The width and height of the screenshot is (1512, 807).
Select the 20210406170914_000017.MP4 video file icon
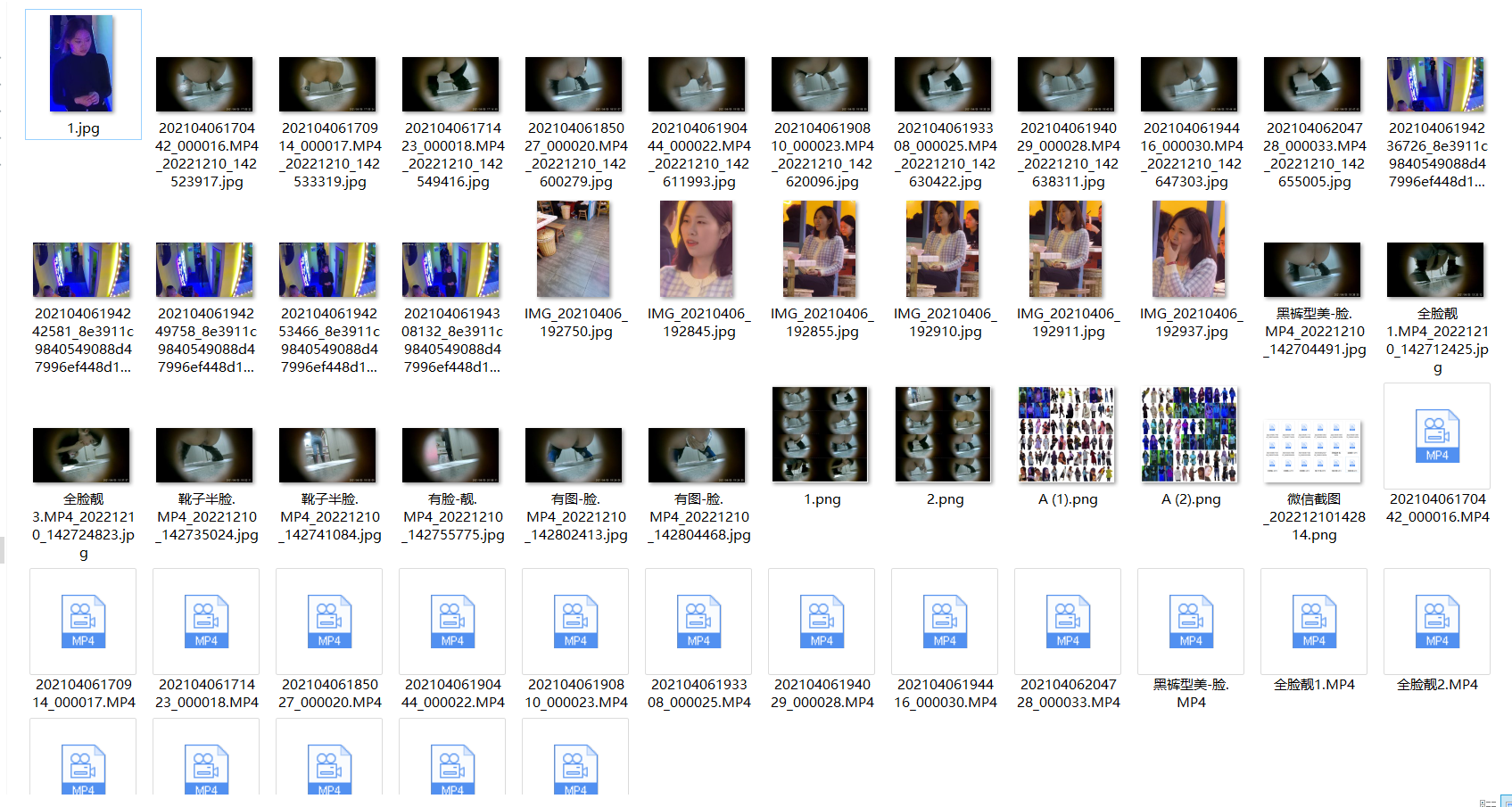[82, 622]
